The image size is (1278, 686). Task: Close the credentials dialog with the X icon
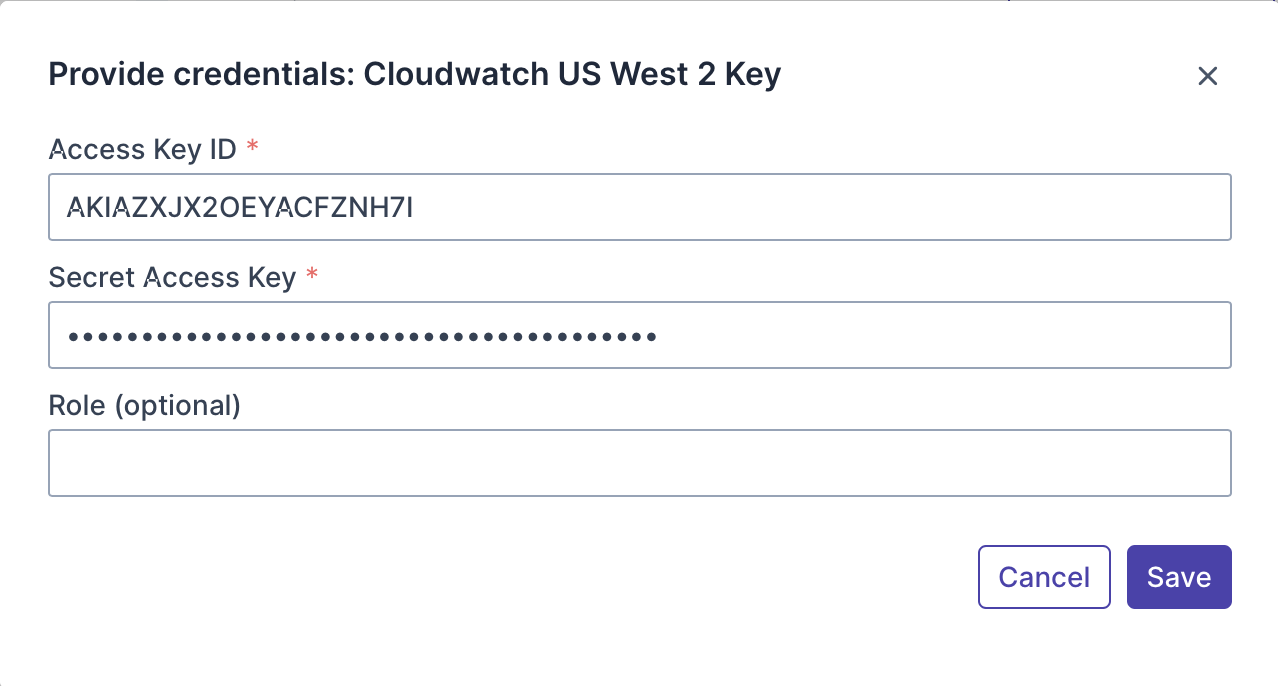1207,76
